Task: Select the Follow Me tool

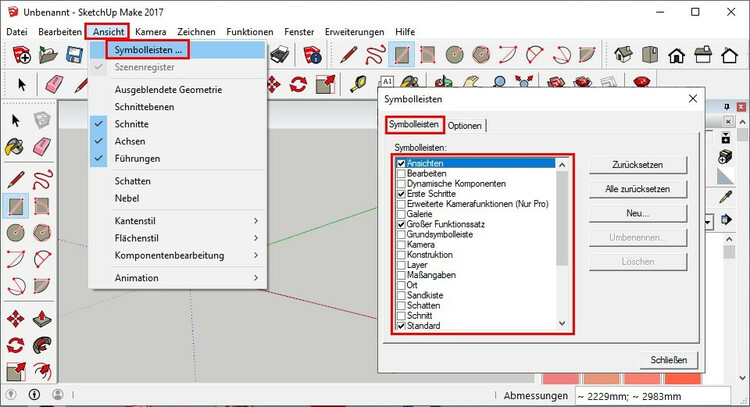Action: pyautogui.click(x=42, y=345)
